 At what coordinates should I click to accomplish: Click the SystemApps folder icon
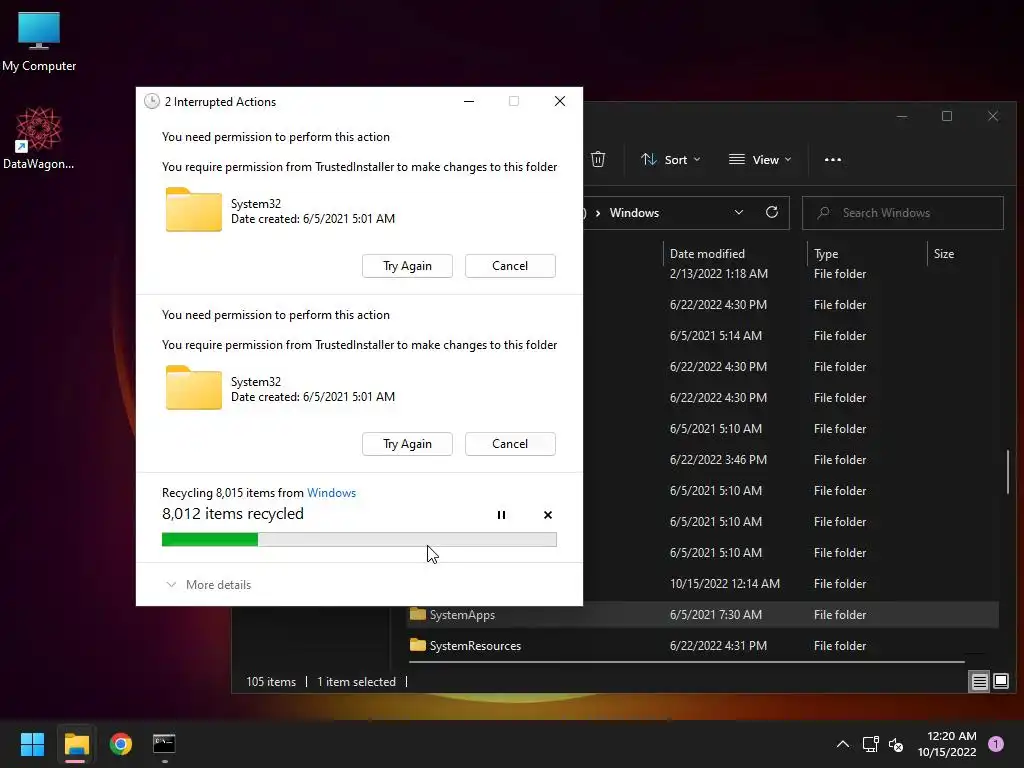417,614
